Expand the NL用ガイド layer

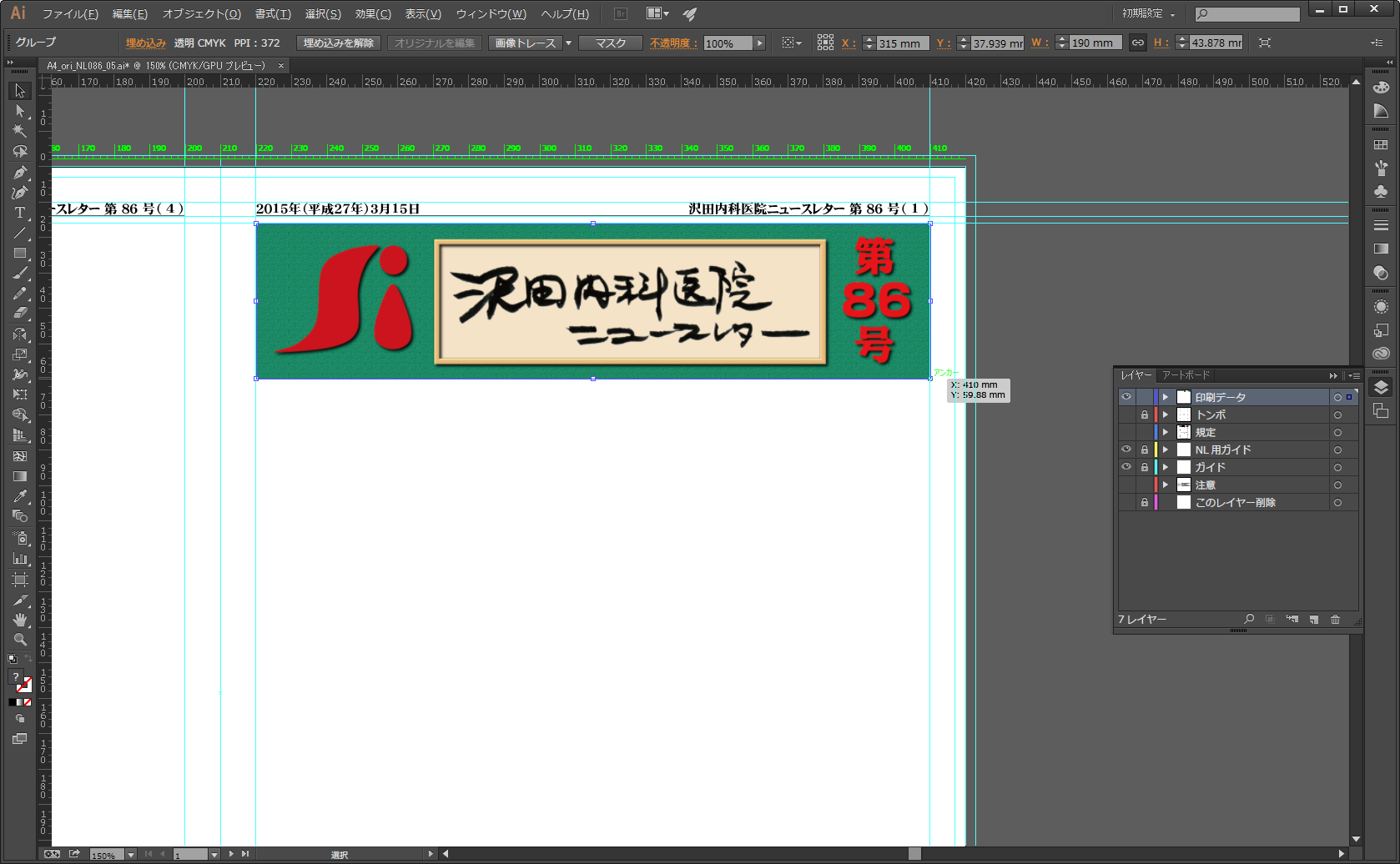[1166, 450]
